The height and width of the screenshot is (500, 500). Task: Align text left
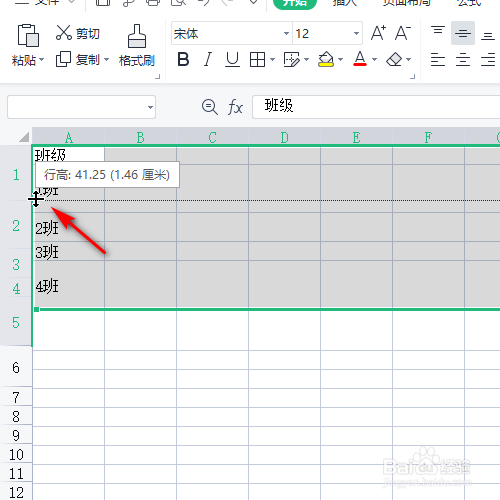[438, 60]
